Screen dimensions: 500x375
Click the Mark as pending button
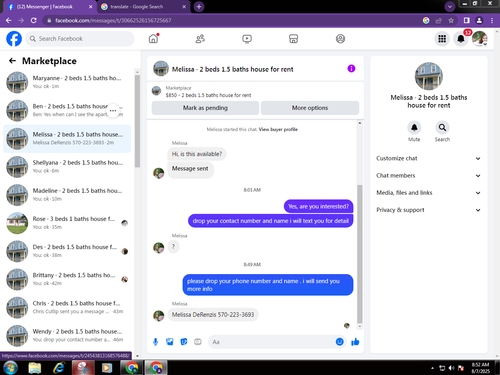(x=205, y=108)
